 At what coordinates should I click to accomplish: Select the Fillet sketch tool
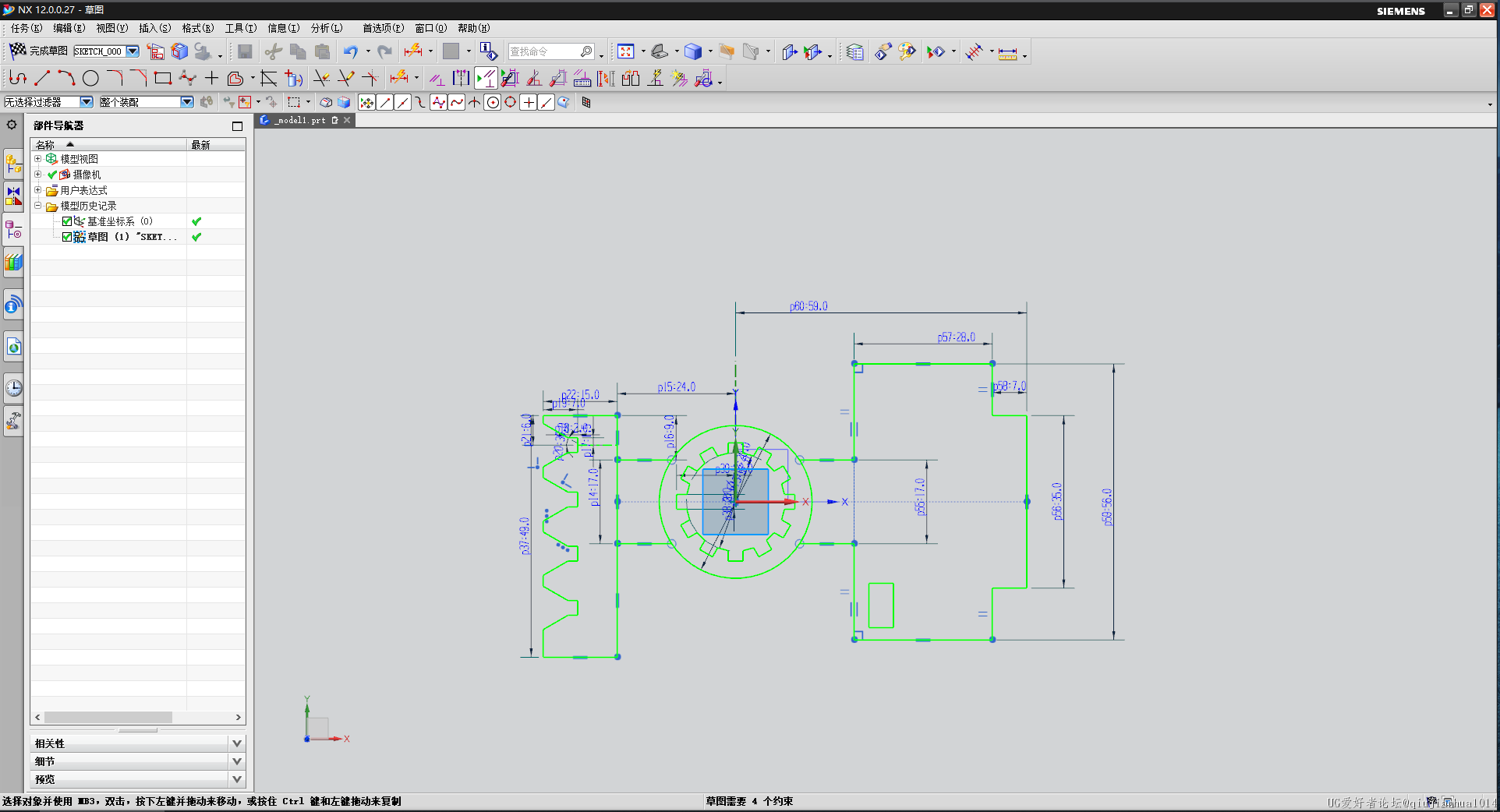[x=115, y=78]
